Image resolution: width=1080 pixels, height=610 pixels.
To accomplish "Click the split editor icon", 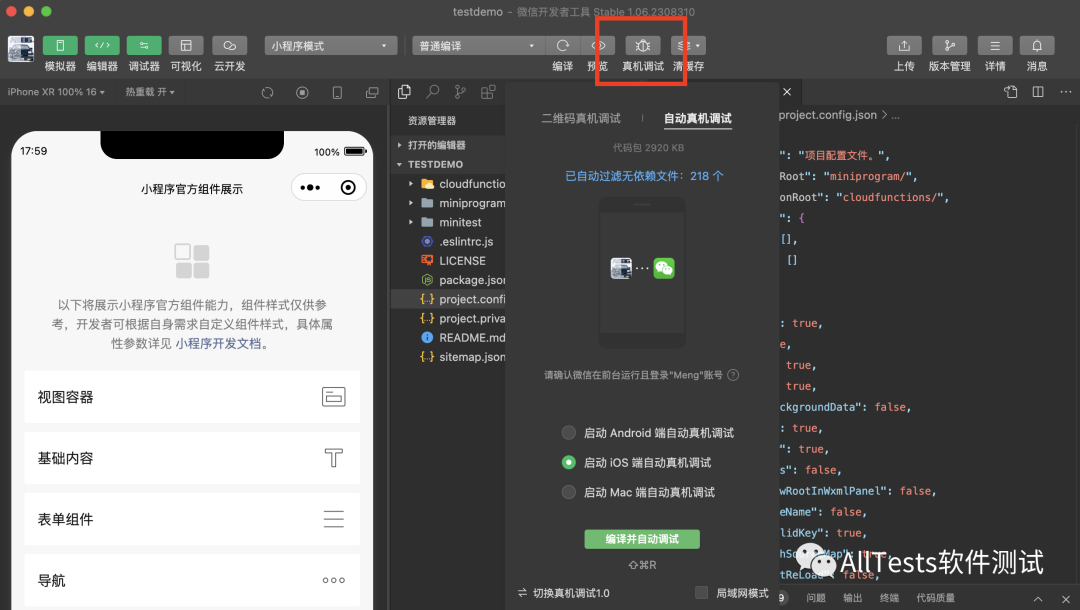I will pos(1038,92).
